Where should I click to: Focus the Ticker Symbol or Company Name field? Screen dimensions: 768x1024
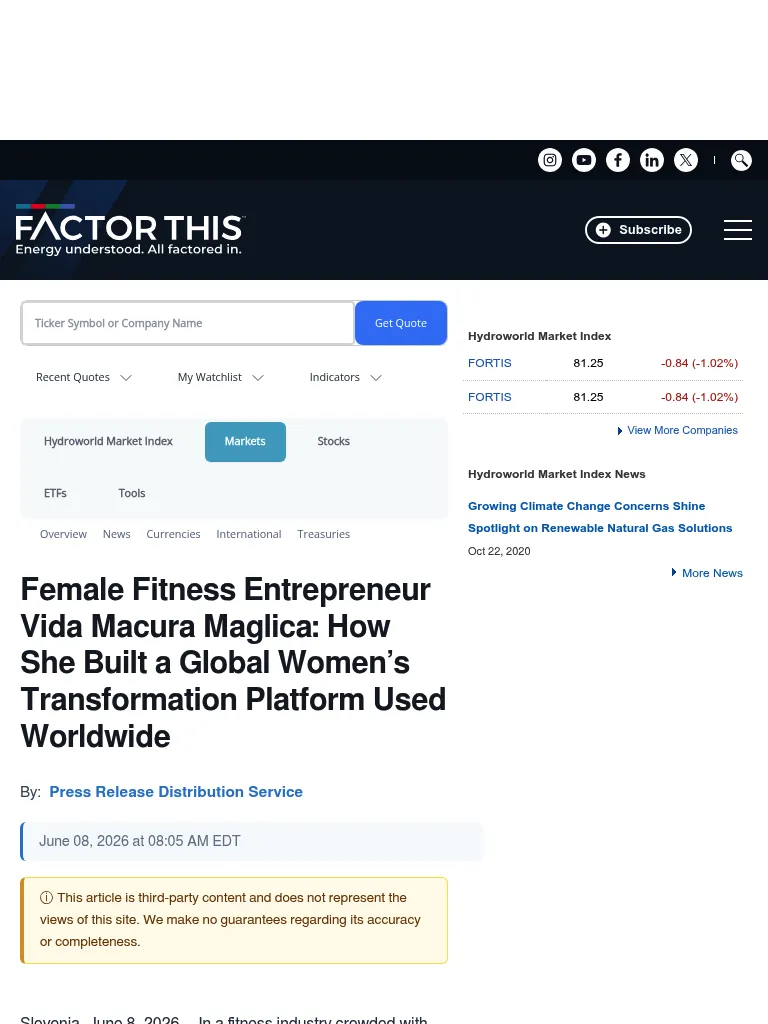click(188, 323)
